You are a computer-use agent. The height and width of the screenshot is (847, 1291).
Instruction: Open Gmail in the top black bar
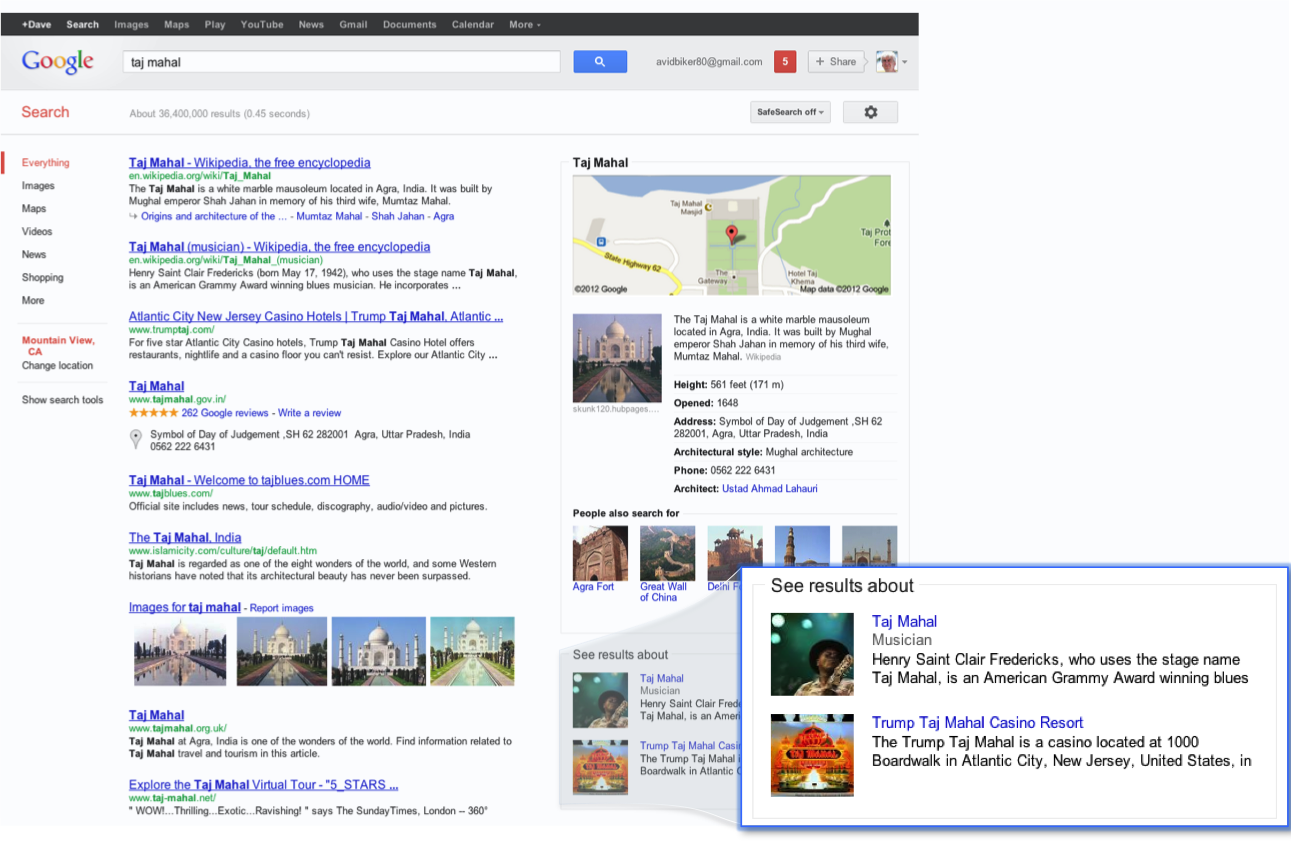353,24
